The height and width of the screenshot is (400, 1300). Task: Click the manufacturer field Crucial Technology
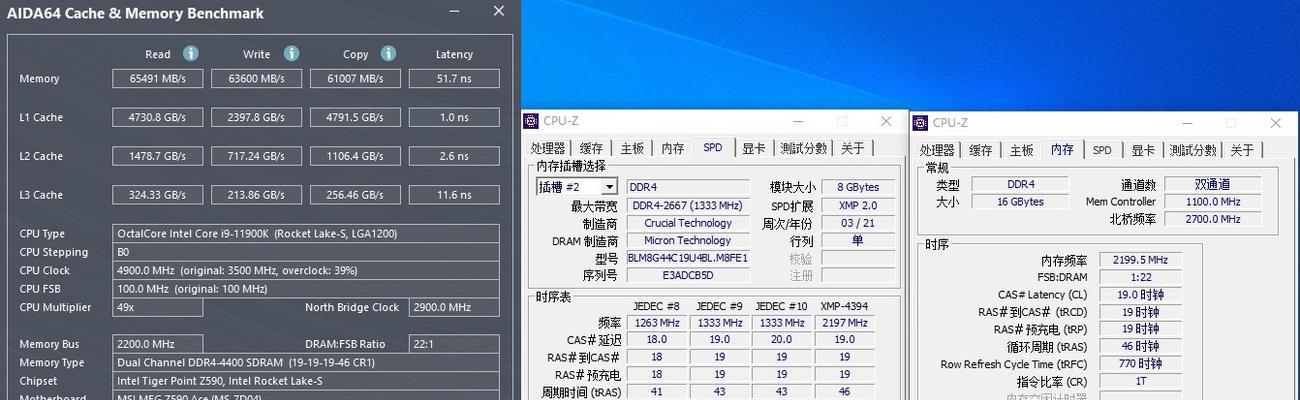point(688,223)
